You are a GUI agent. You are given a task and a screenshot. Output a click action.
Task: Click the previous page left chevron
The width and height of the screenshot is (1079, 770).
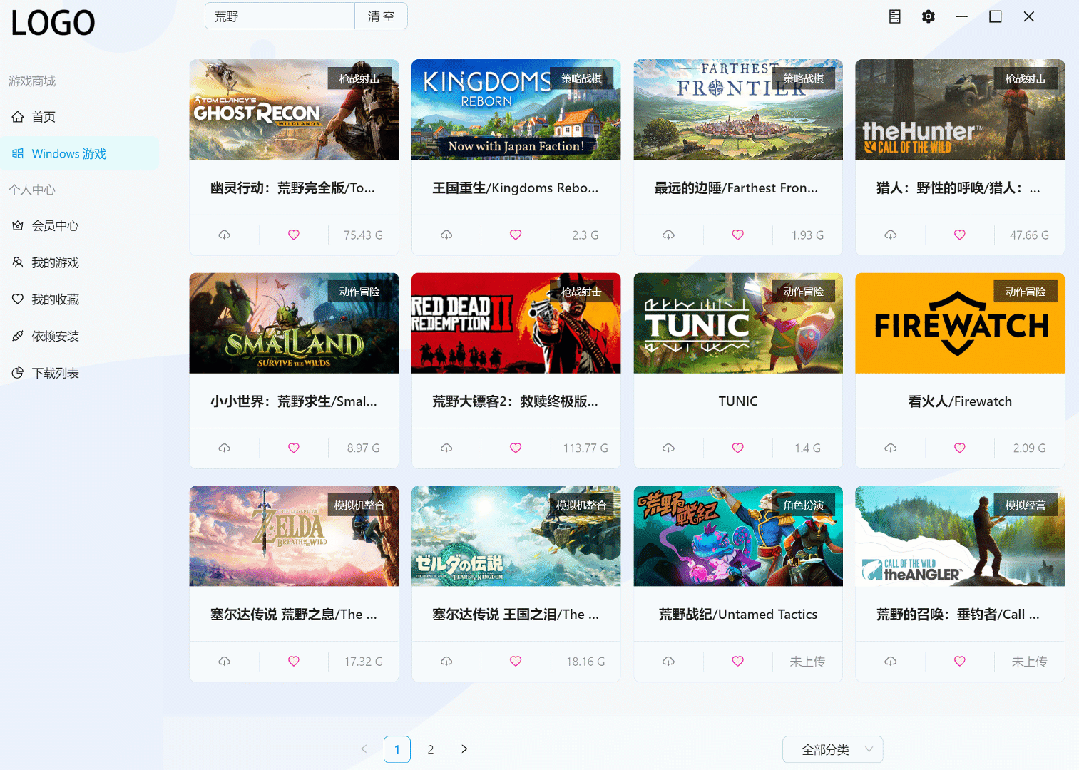pyautogui.click(x=364, y=749)
